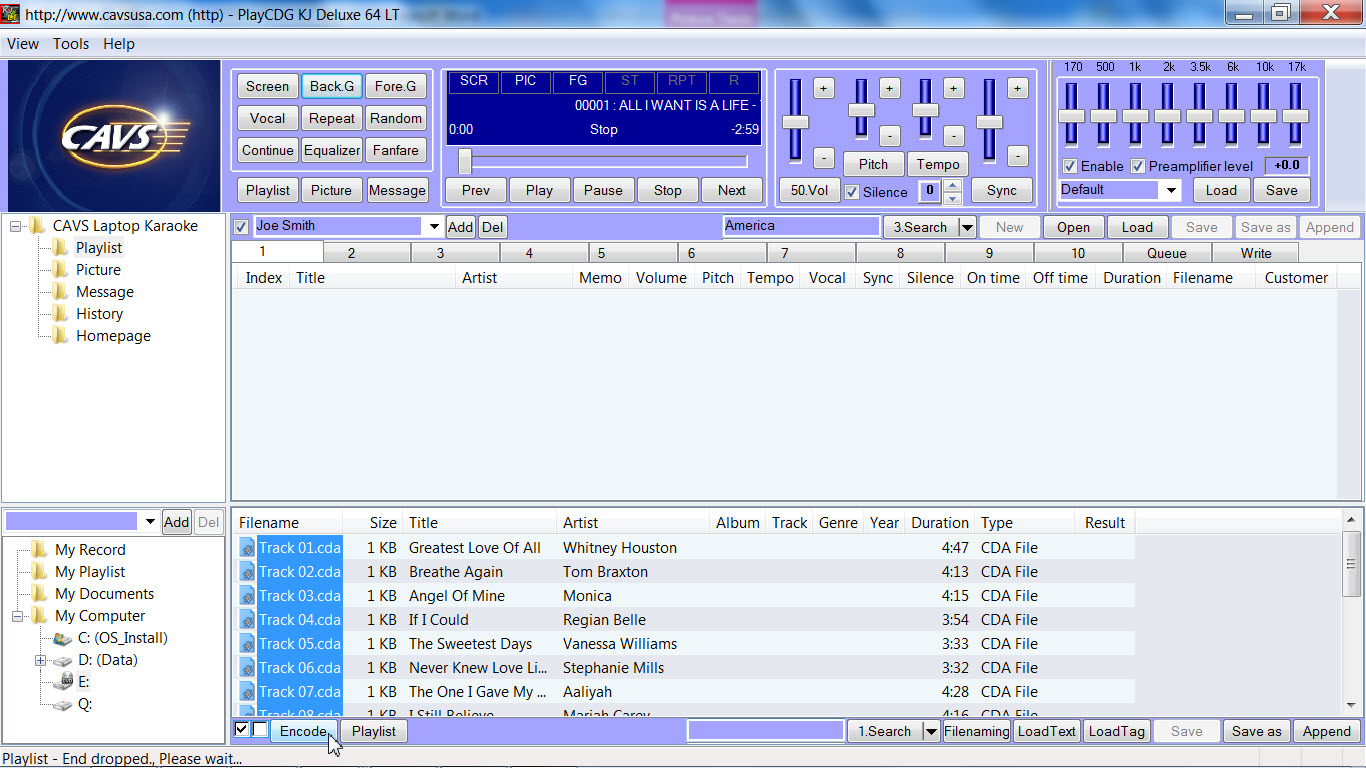Uncheck the checked box left of Encode

click(x=242, y=730)
